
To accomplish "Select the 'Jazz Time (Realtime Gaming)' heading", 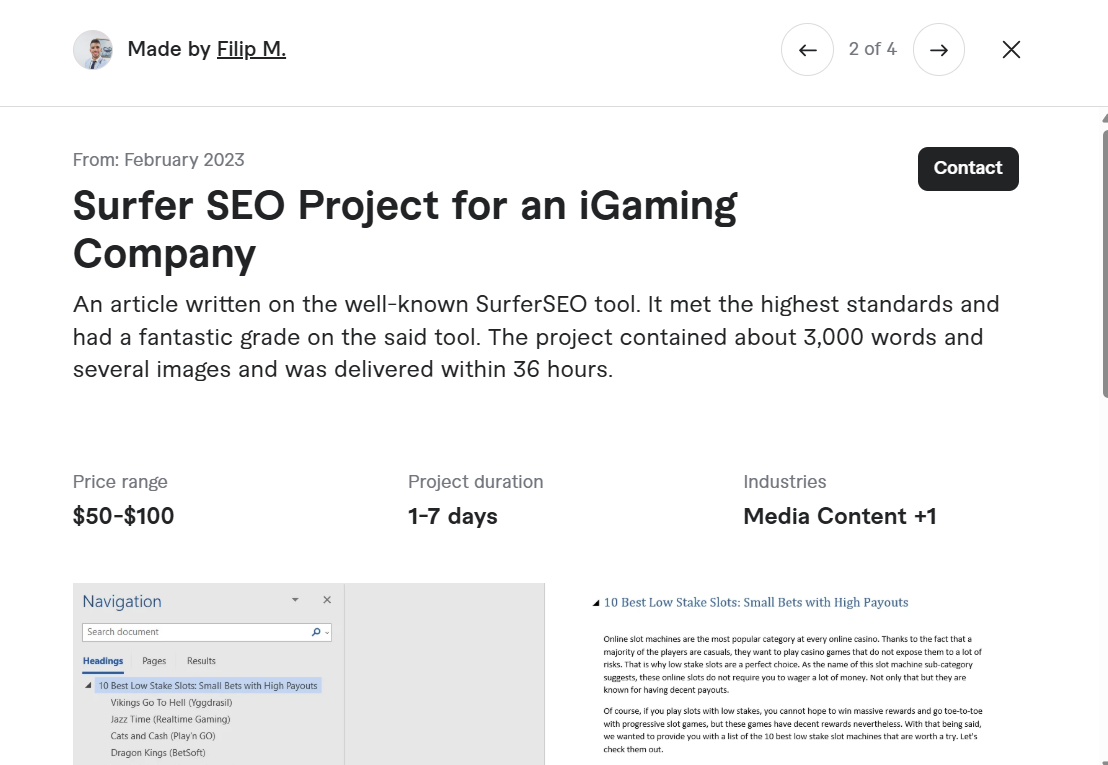I will 170,719.
